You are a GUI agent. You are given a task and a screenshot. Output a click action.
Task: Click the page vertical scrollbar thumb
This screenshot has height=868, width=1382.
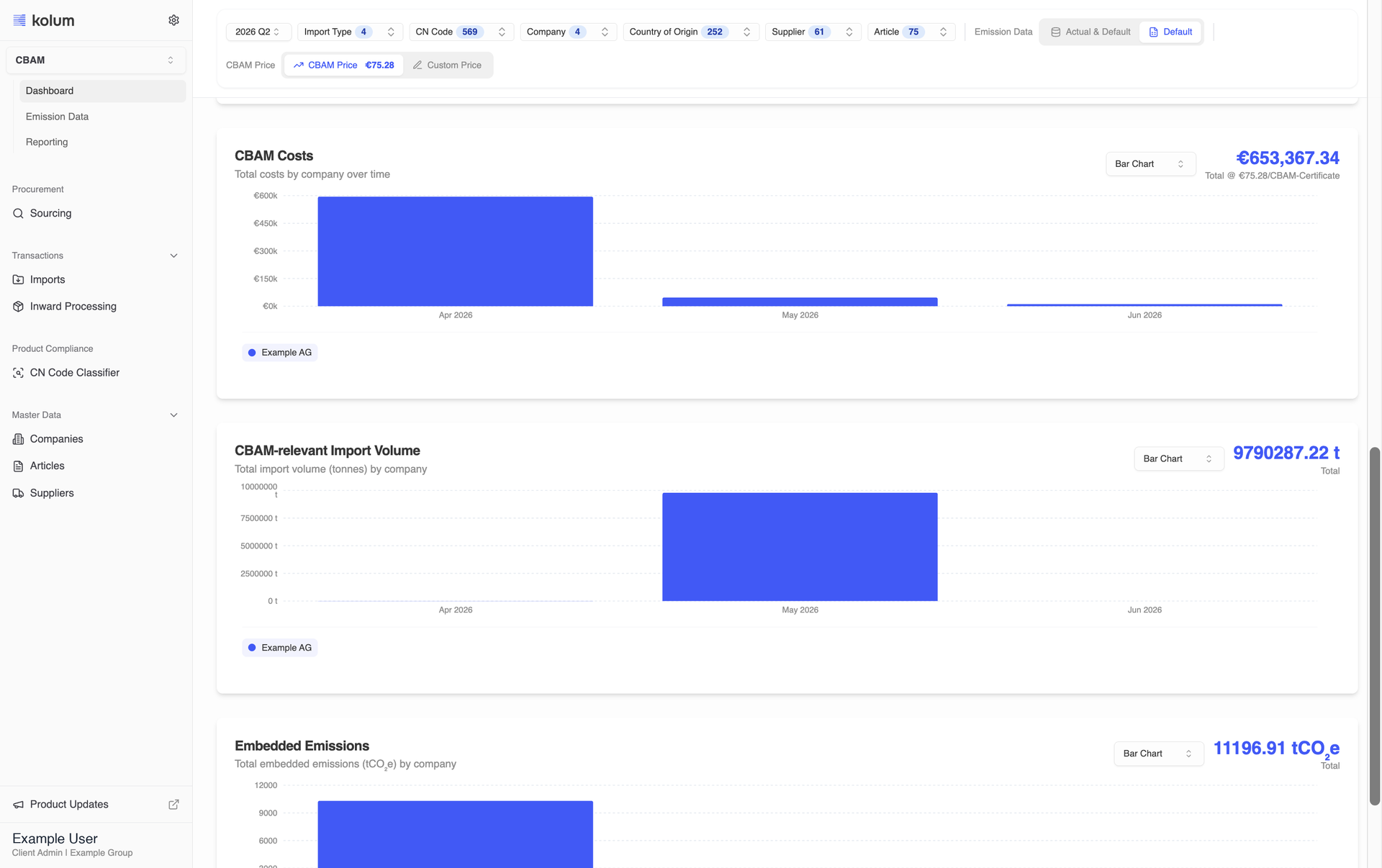(x=1375, y=626)
